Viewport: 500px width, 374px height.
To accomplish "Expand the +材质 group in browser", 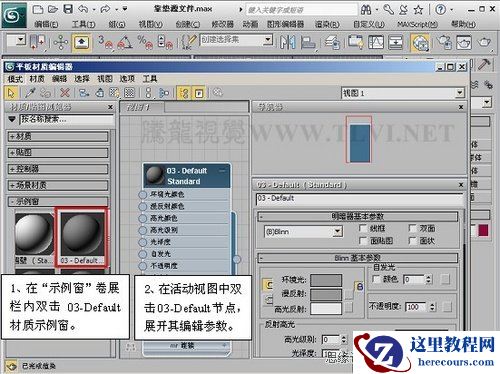I will 58,136.
